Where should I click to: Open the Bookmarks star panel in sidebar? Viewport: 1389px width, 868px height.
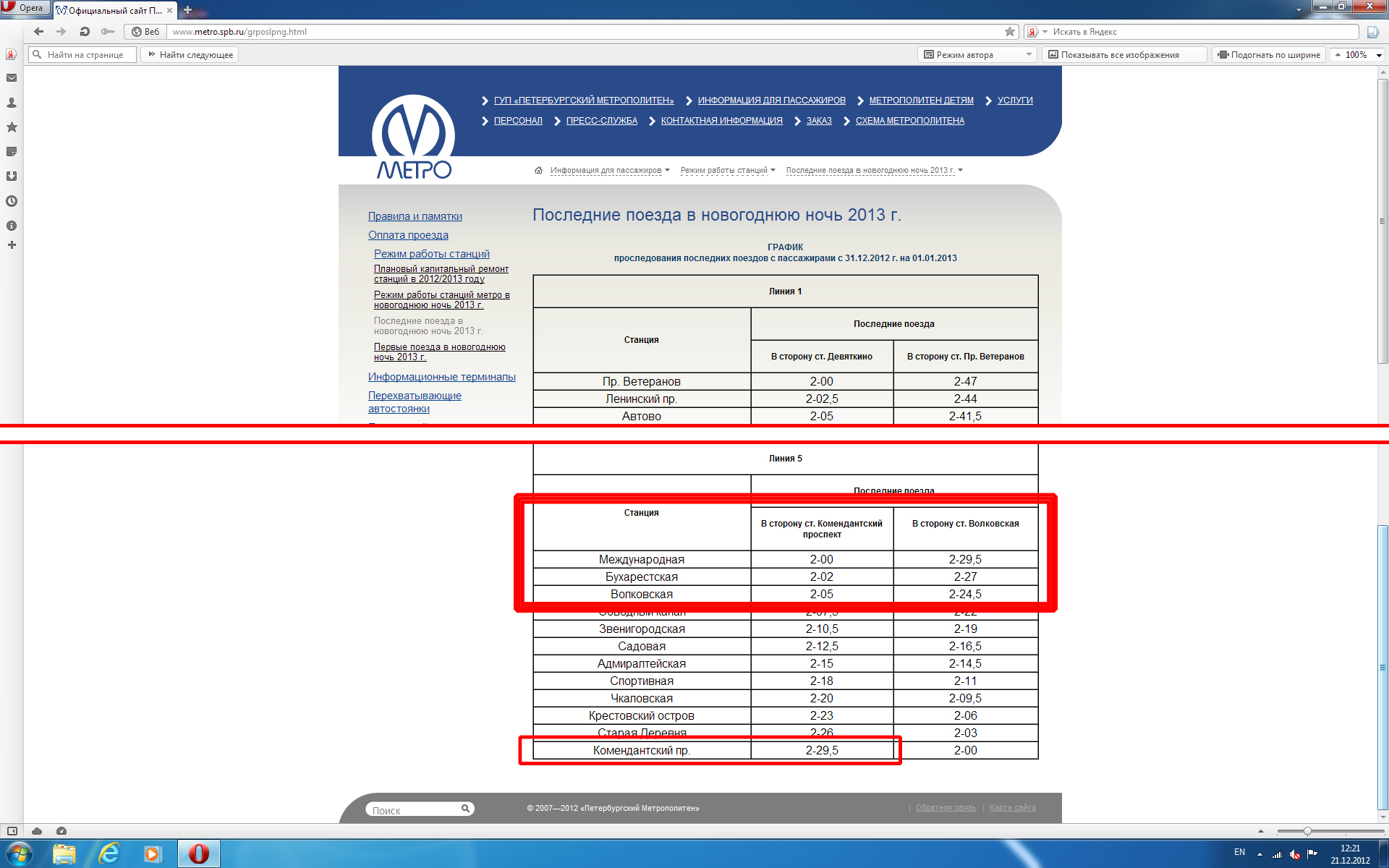click(x=12, y=127)
